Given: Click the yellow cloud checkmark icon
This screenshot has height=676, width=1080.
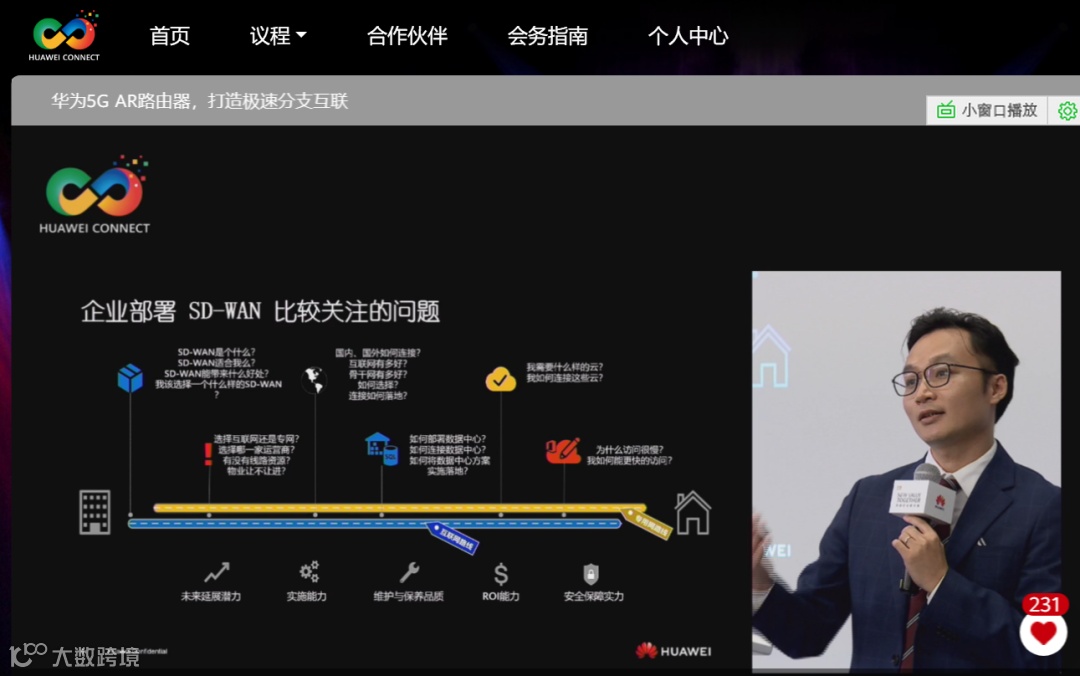Looking at the screenshot, I should [501, 379].
